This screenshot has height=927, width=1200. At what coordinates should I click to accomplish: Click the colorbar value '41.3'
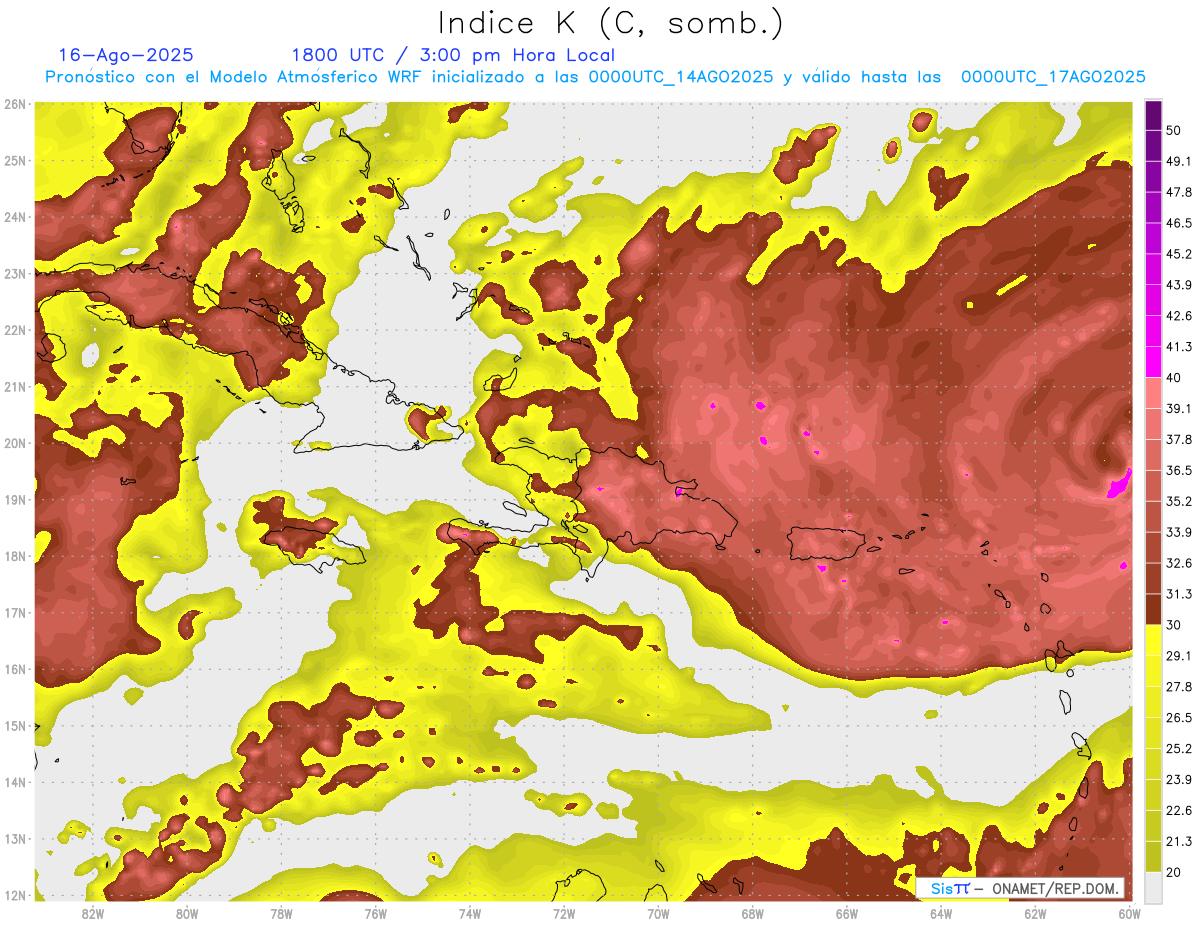pos(1179,347)
